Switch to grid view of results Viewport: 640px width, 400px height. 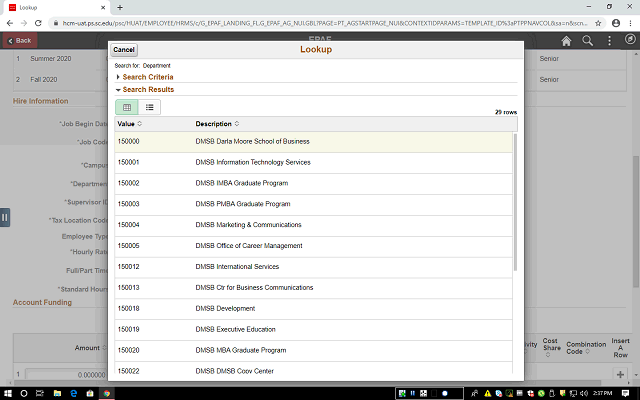point(127,107)
